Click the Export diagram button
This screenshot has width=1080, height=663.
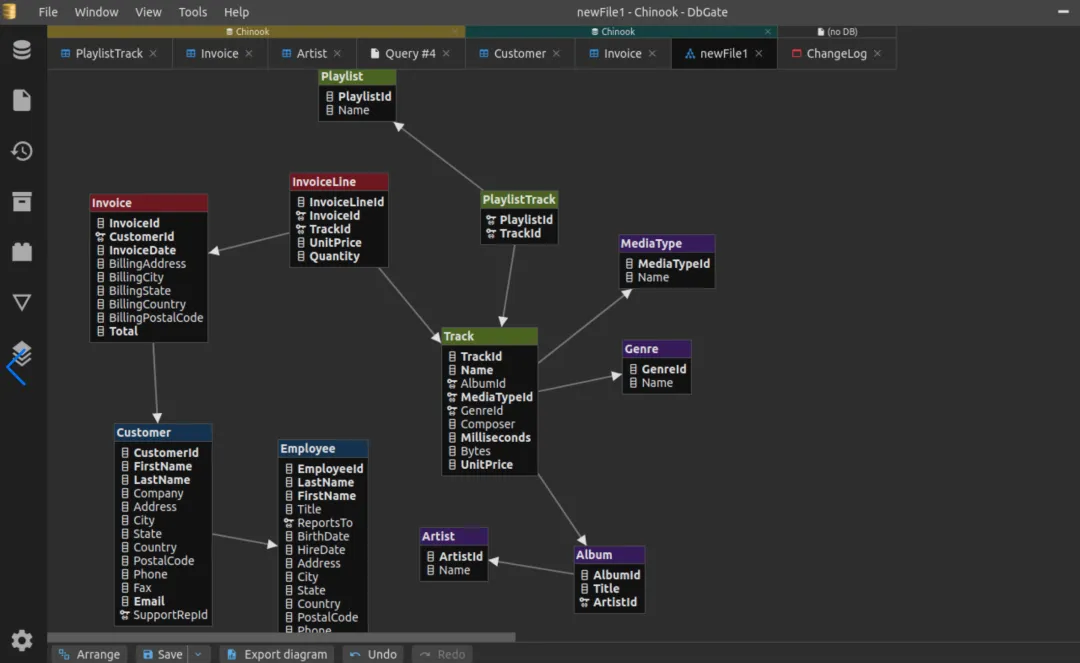277,654
